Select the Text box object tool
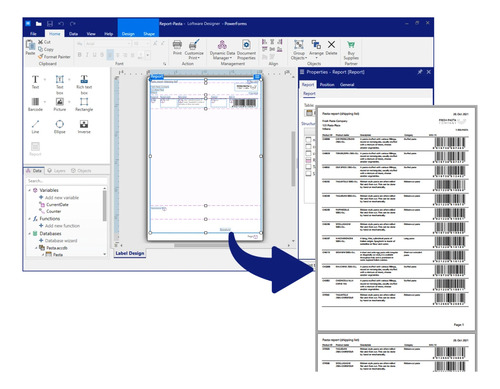Screen dimensions: 500x389 pos(60,85)
